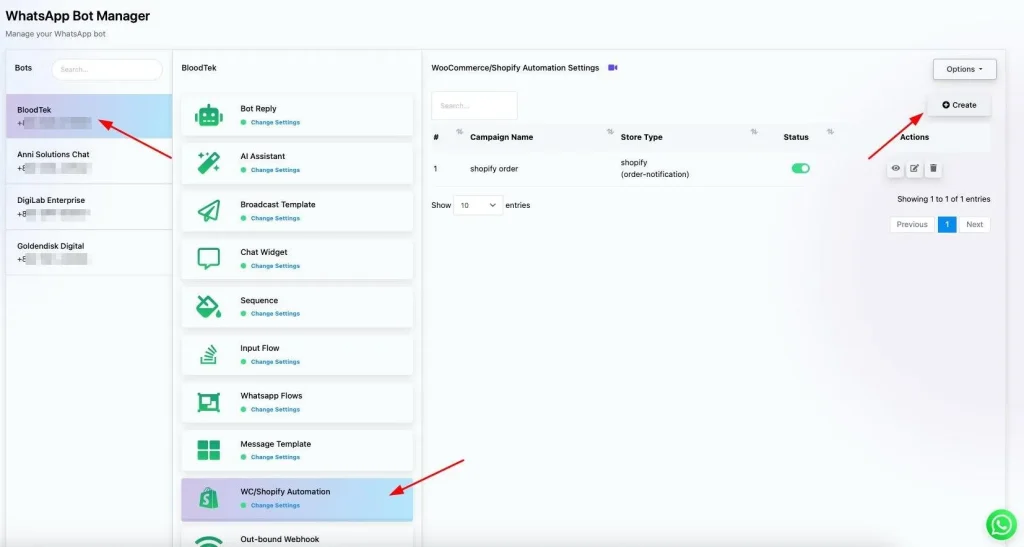Open the Bot Reply settings card
1024x547 pixels.
coord(297,116)
